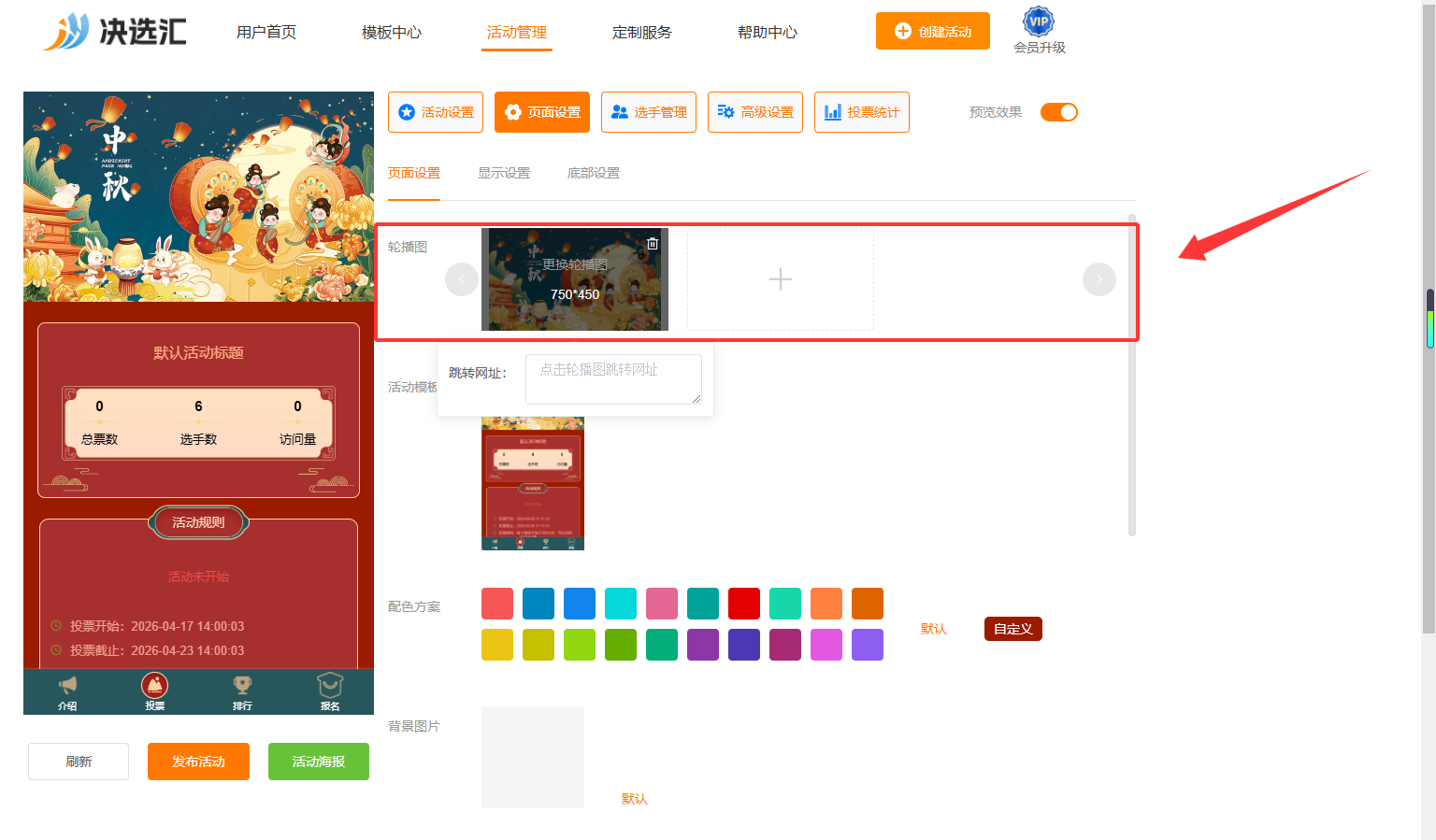1436x840 pixels.
Task: Pick bright red color swatch
Action: pyautogui.click(x=744, y=604)
